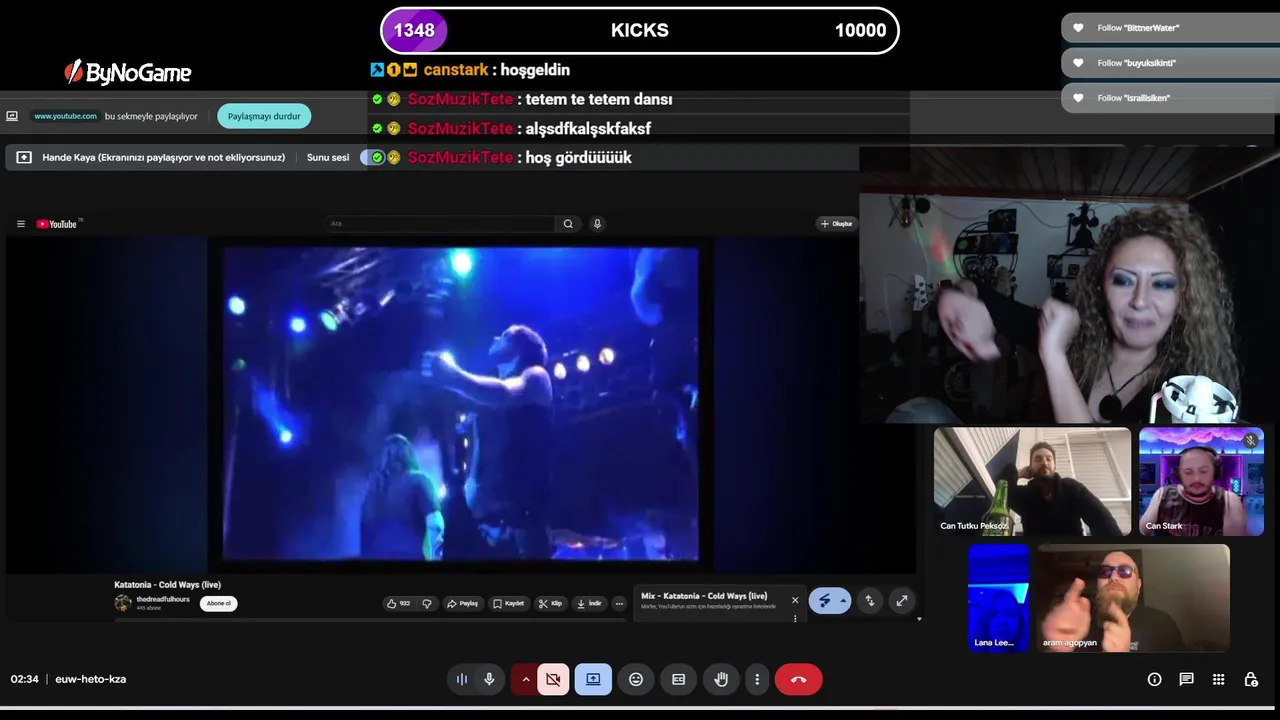The image size is (1280, 720).
Task: Click the expand diagonal arrows fullscreen icon
Action: (902, 600)
